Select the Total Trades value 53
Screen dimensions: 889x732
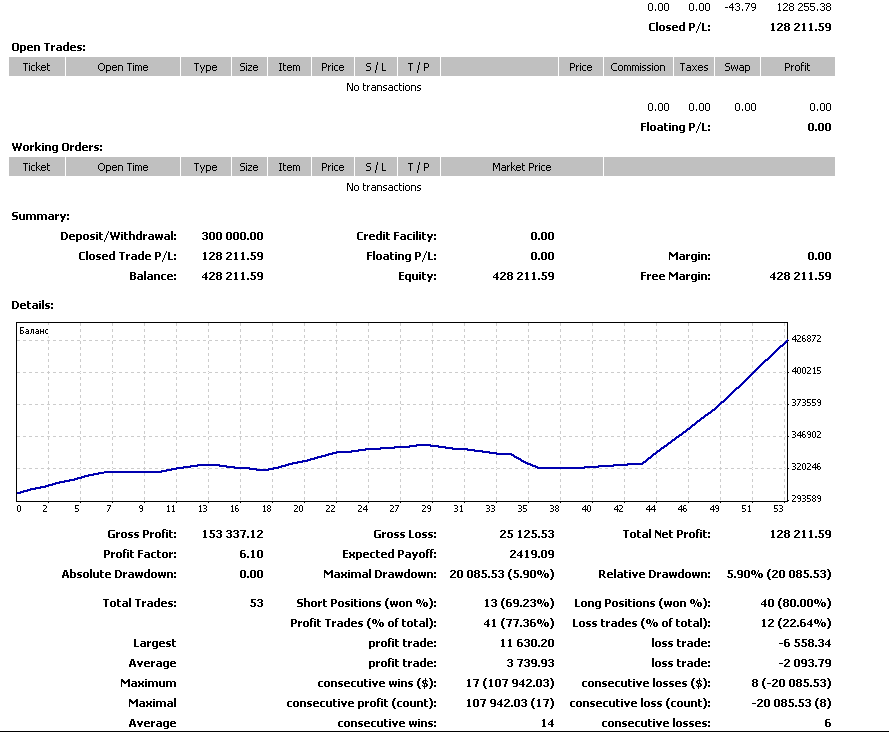tap(257, 603)
